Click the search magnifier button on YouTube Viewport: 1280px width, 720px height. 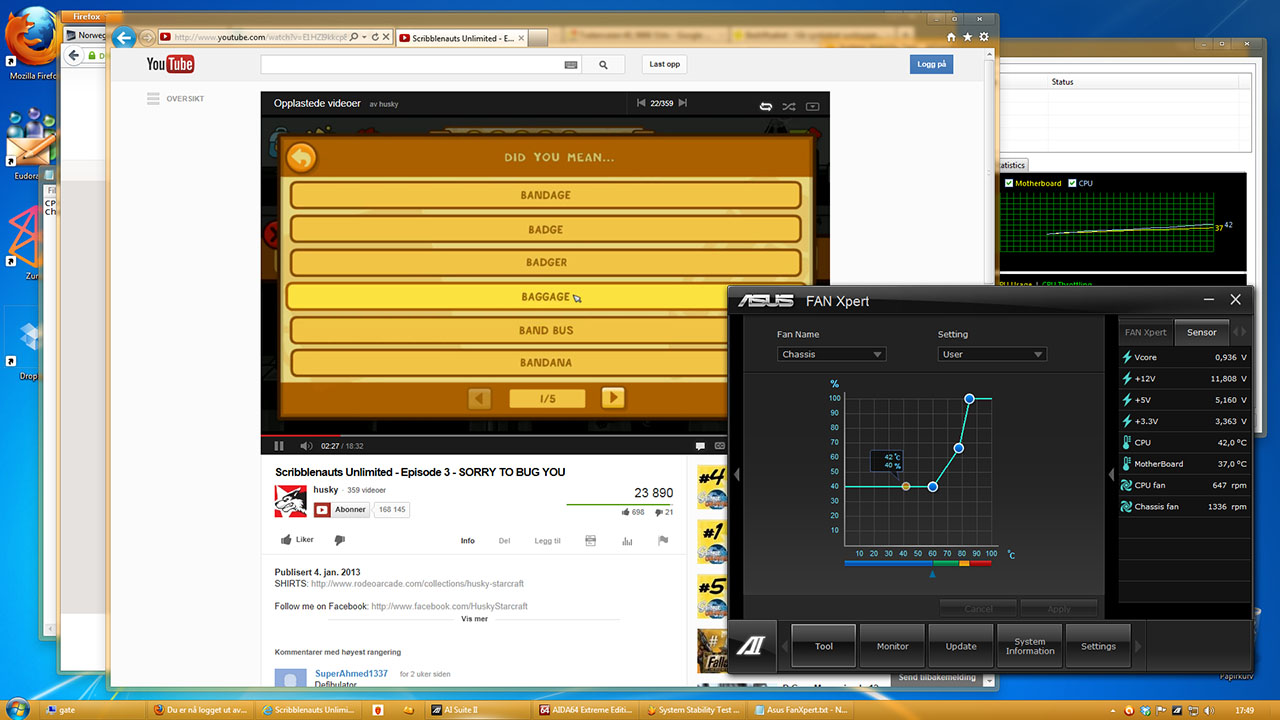pyautogui.click(x=603, y=64)
